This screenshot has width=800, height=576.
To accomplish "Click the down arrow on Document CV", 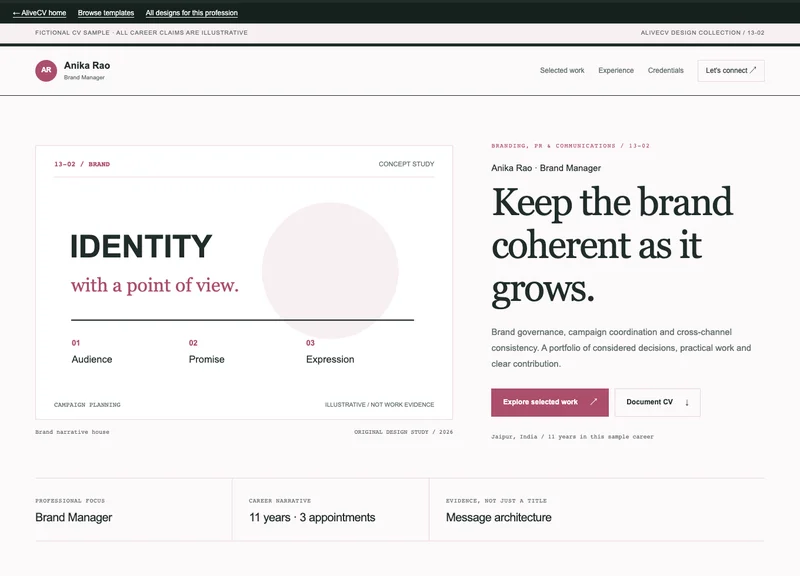I will (x=687, y=403).
